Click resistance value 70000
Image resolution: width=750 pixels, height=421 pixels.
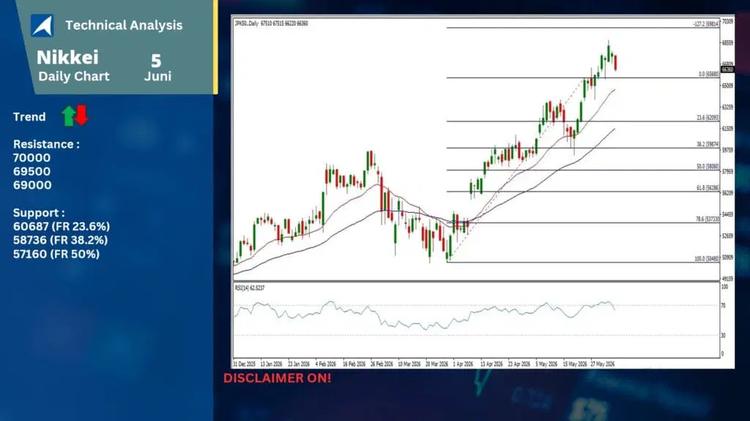[x=32, y=158]
